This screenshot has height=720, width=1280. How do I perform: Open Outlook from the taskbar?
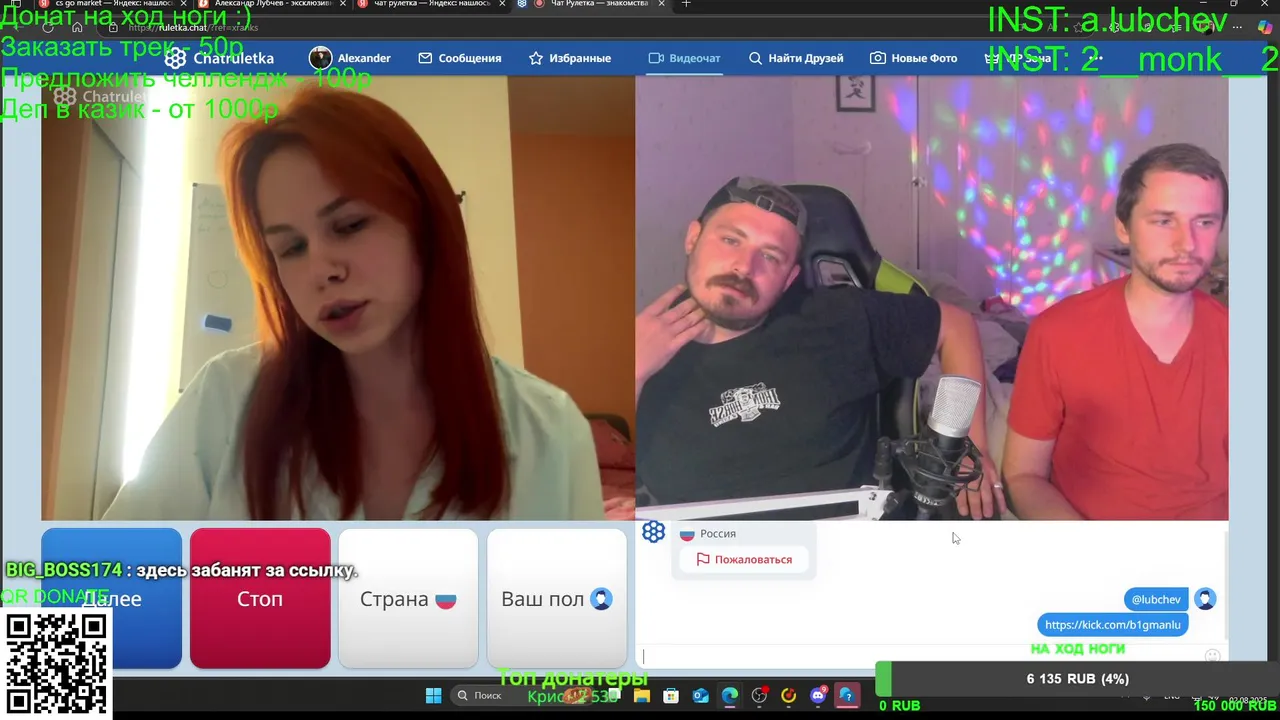pos(701,696)
